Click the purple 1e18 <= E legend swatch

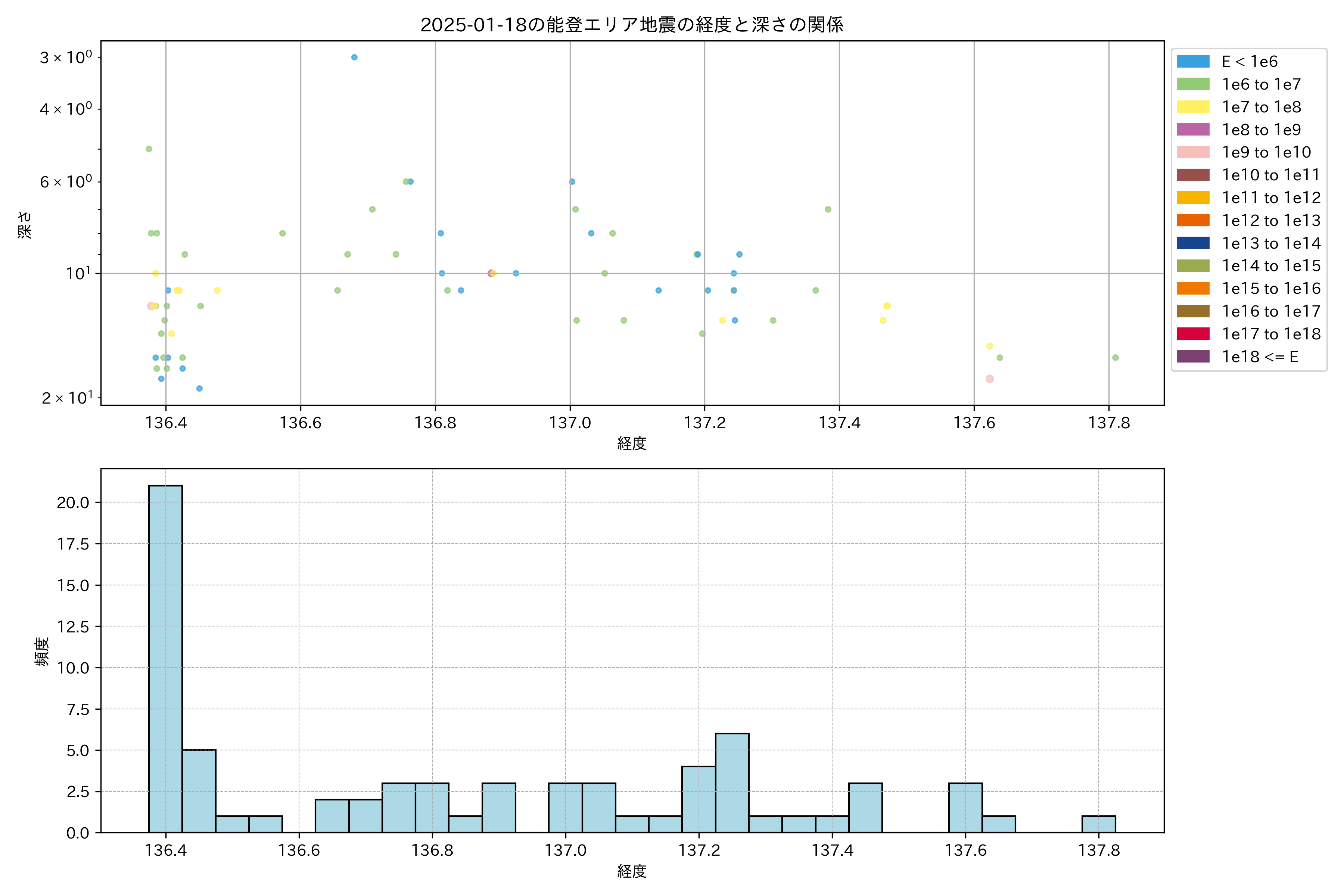tap(1192, 357)
